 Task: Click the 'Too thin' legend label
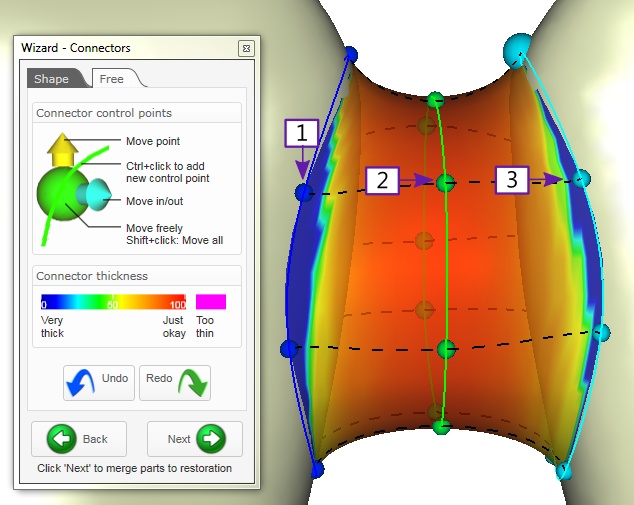click(x=205, y=327)
